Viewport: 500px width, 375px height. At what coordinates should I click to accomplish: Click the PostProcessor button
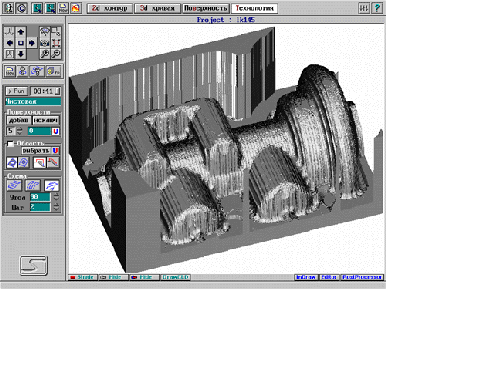click(362, 277)
